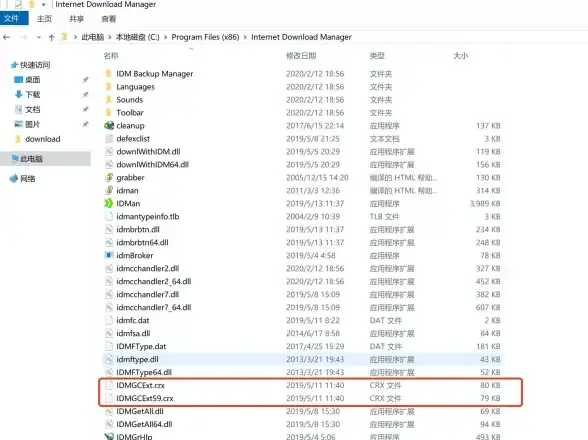588x440 pixels.
Task: Select the downlWithIDM.dll file icon
Action: 109,152
